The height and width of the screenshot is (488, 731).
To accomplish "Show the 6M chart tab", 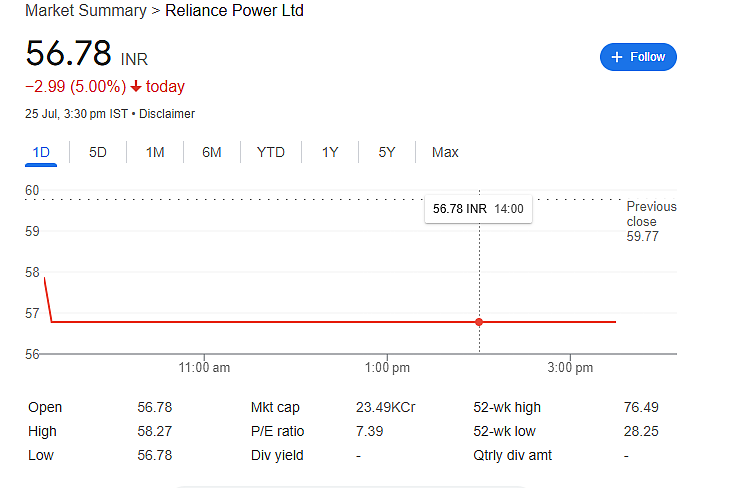I will coord(212,152).
